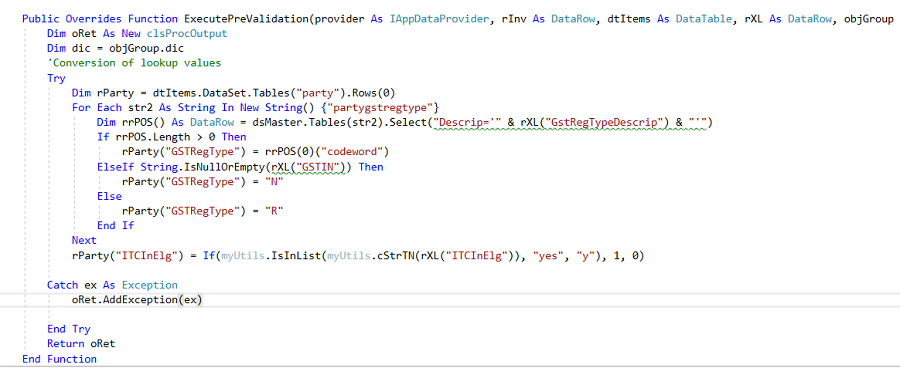Place cursor at oRet.AddException(ex) line

coord(138,300)
